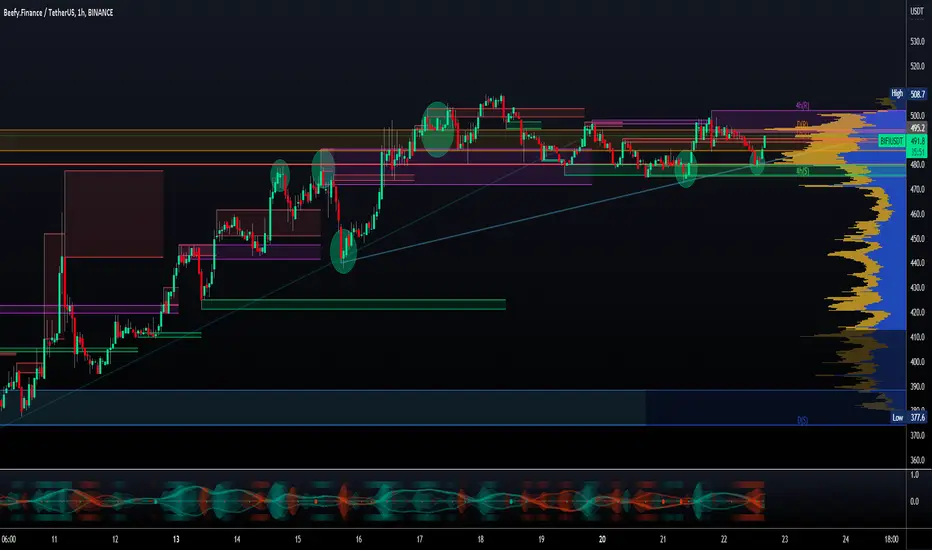Click the 0.0 value on oscillator scale
932x550 pixels.
pos(915,501)
